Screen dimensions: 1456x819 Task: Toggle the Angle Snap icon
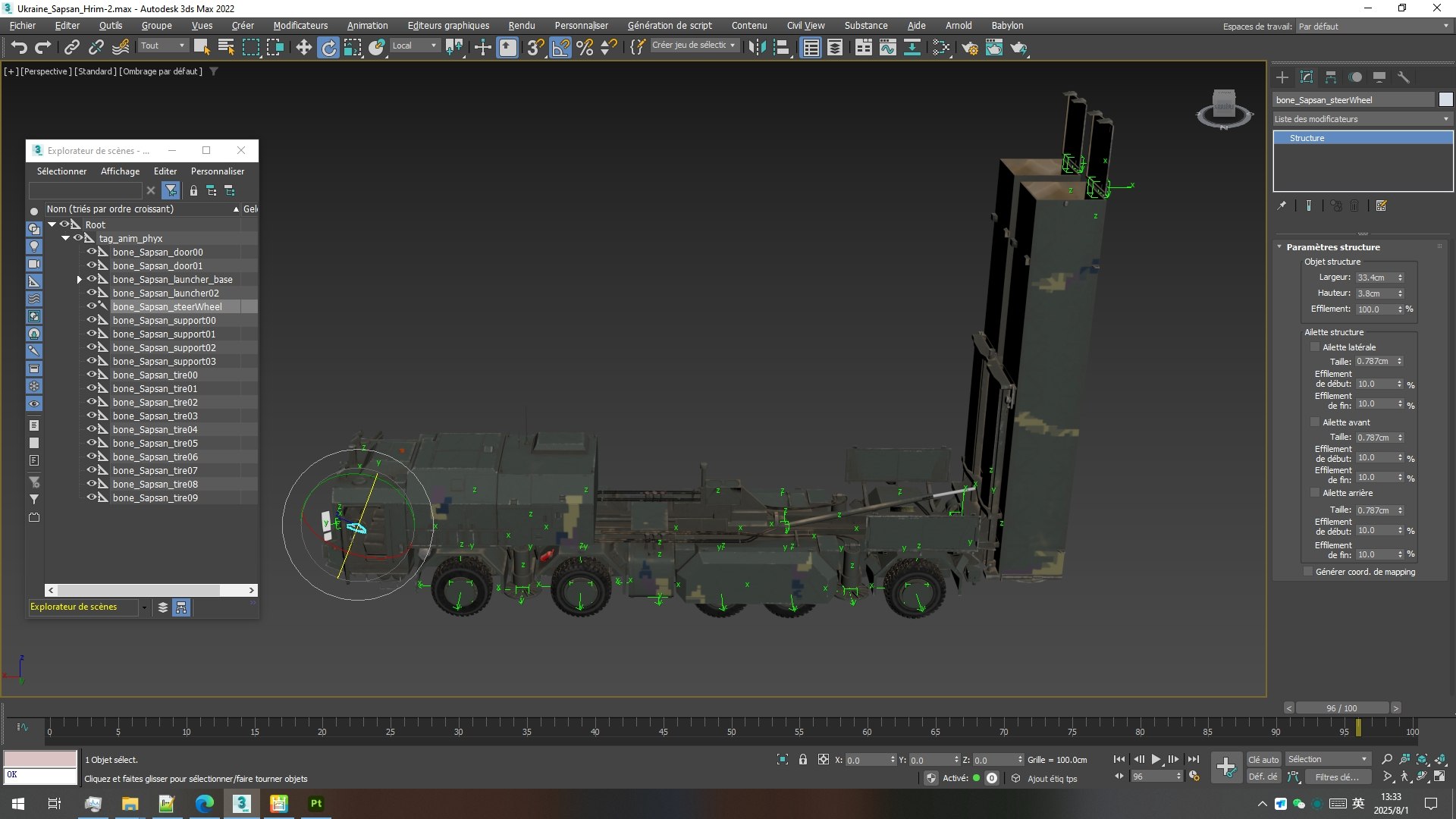(560, 47)
